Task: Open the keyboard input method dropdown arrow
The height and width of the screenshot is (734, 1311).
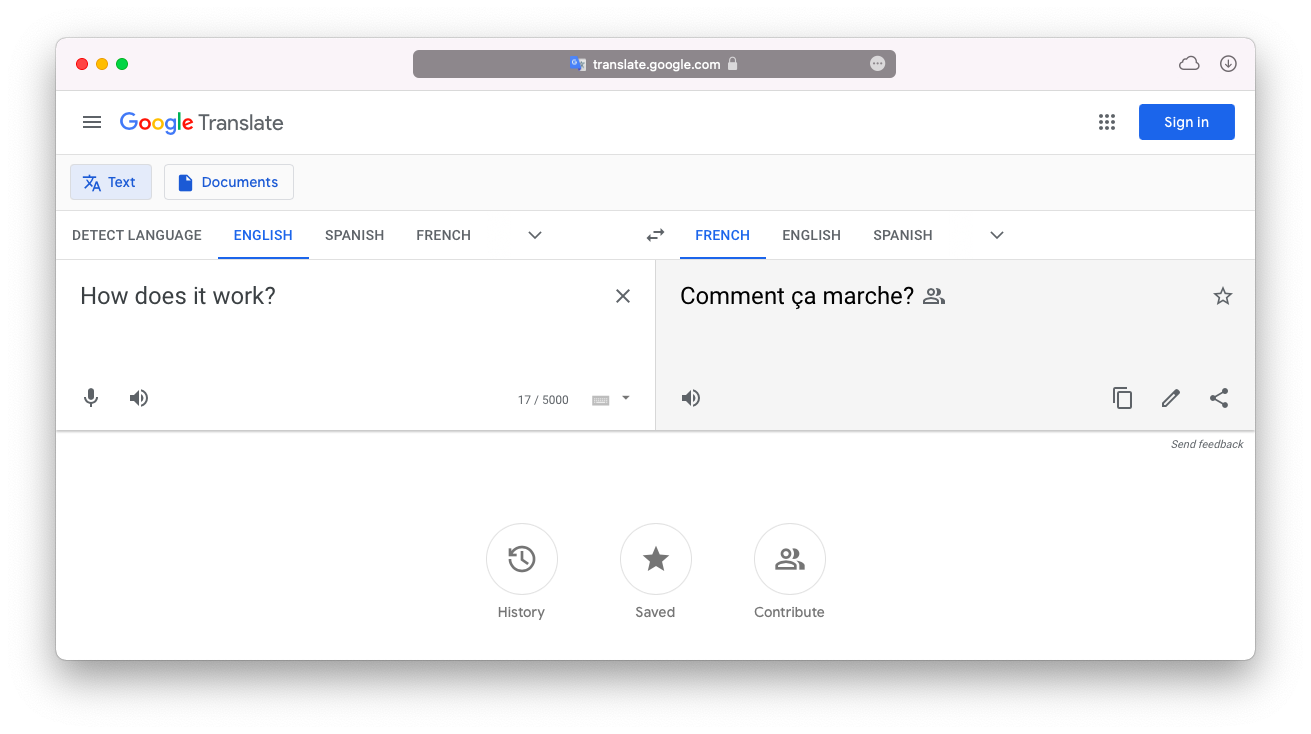Action: (x=625, y=399)
